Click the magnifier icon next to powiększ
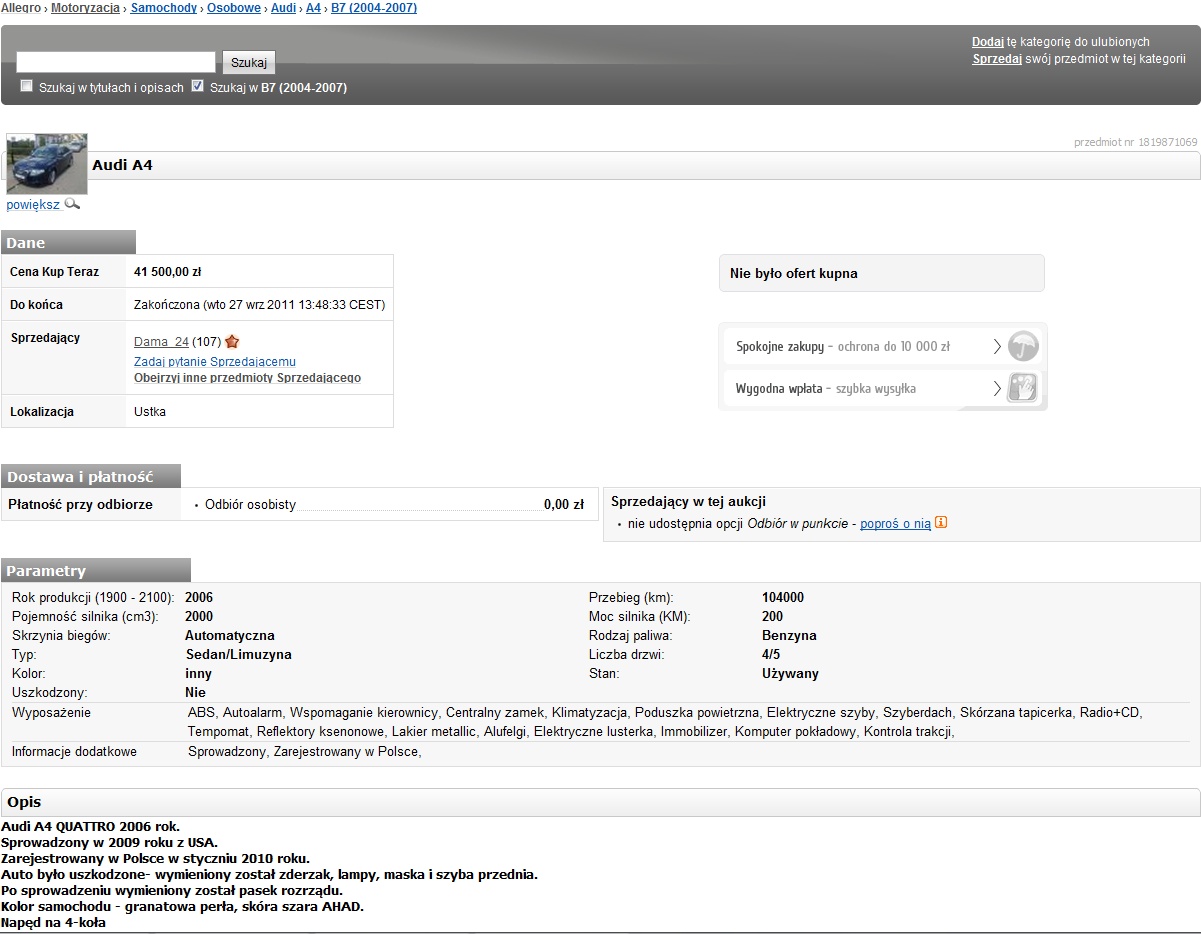 point(72,204)
